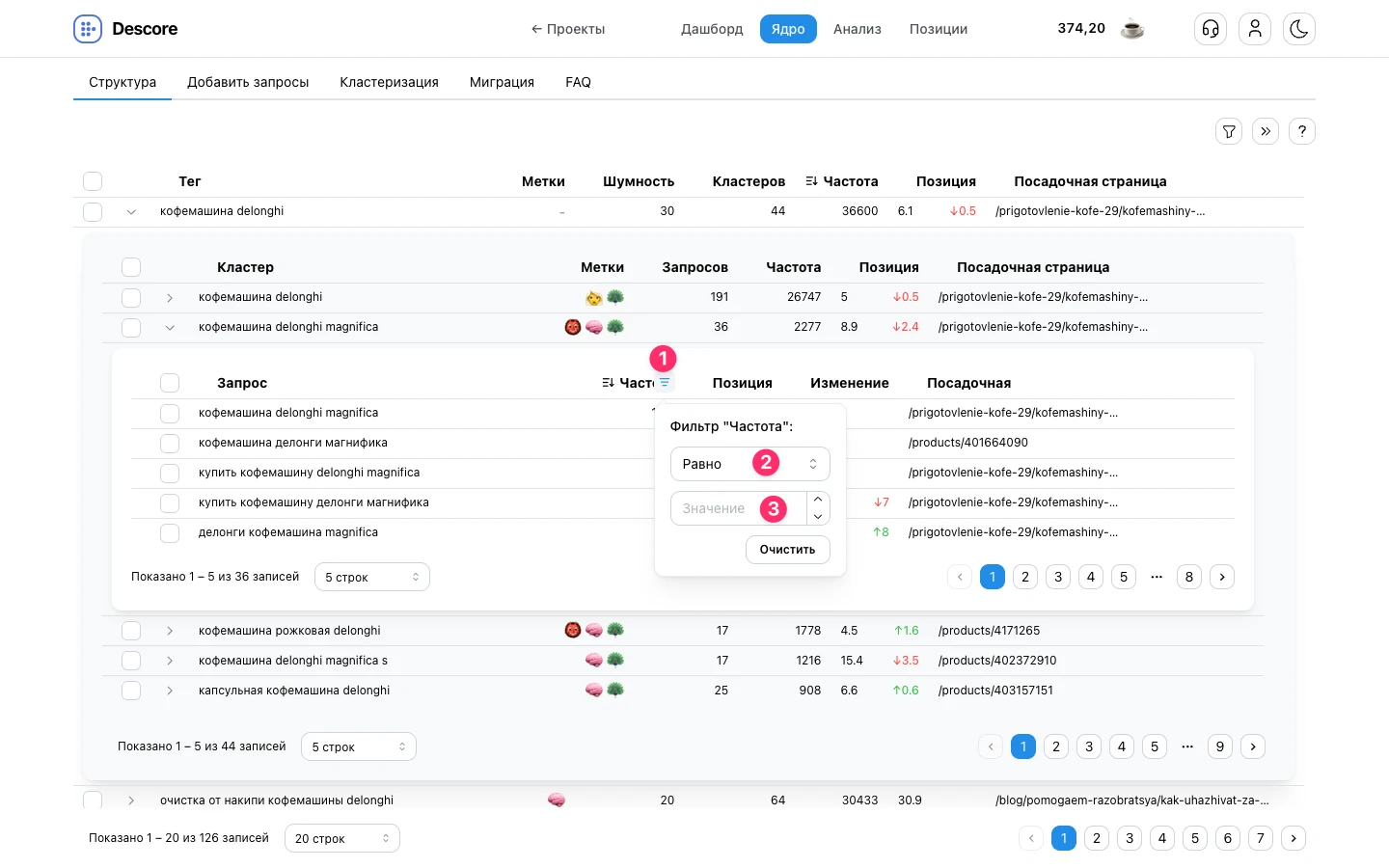Click the Структура tab

coord(123,82)
